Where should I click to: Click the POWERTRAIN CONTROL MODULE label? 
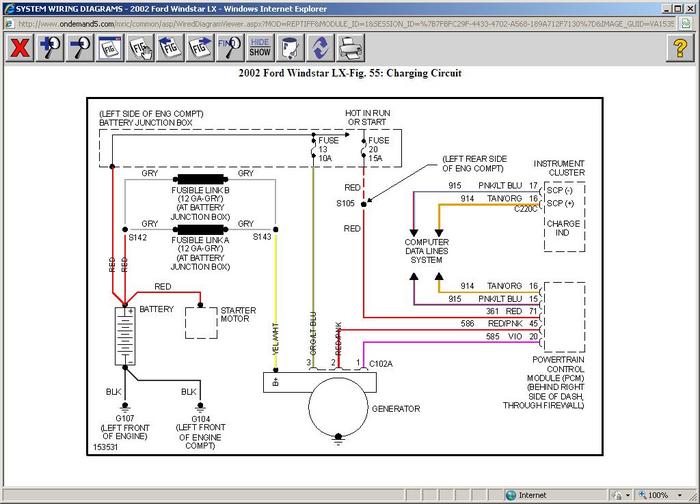point(556,369)
